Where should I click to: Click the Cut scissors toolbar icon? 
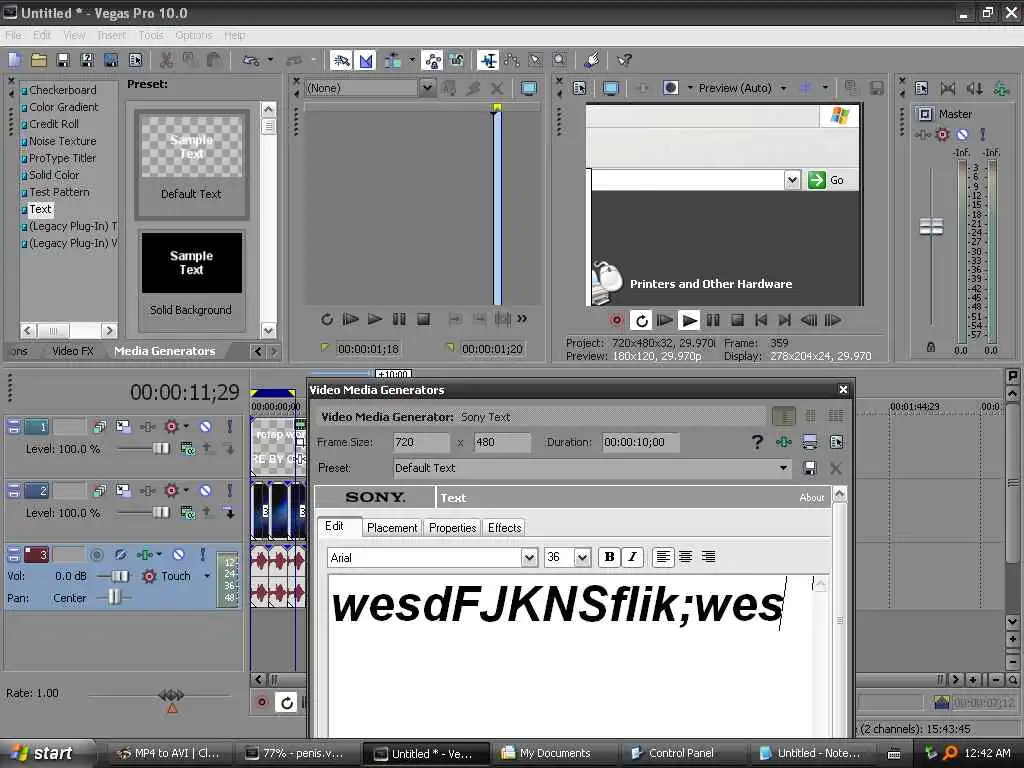click(167, 61)
